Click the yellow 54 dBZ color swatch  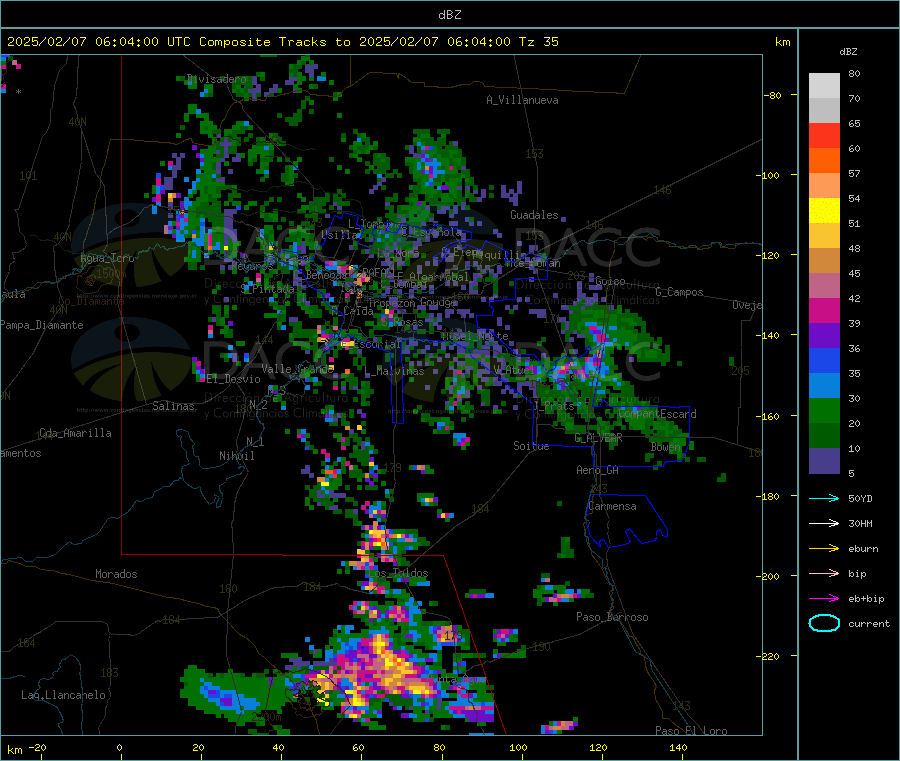click(824, 210)
